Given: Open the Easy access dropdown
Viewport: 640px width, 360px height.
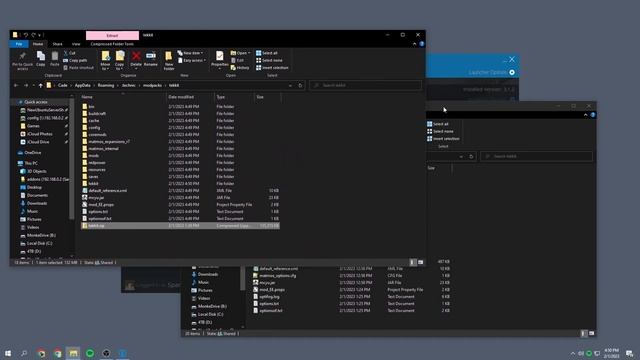Looking at the screenshot, I should tap(192, 60).
